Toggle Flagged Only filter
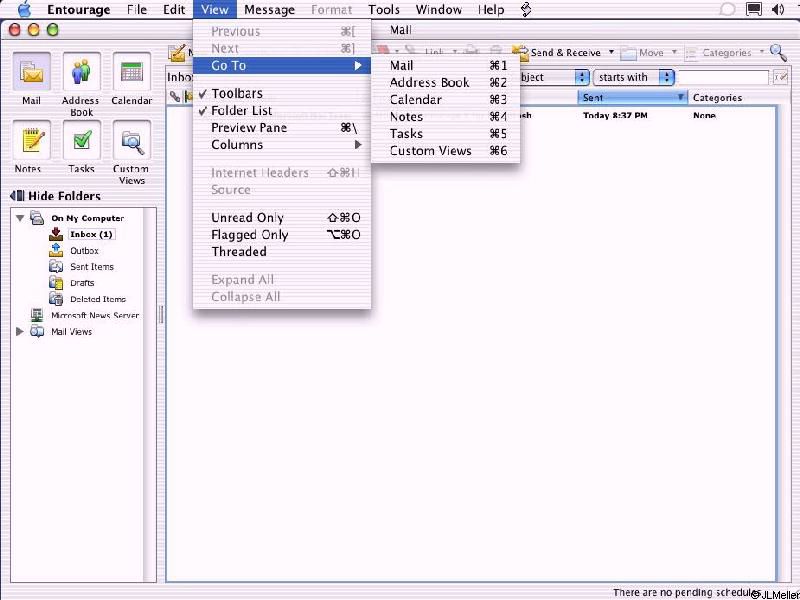The height and width of the screenshot is (600, 800). pos(282,235)
